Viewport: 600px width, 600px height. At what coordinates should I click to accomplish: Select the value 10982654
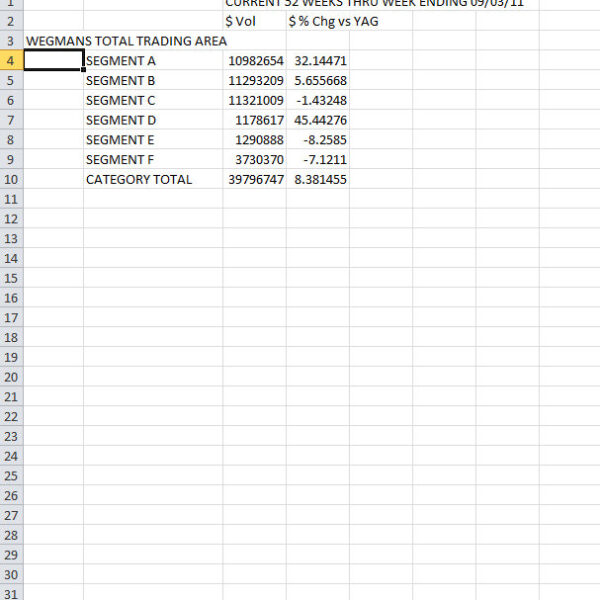[x=254, y=60]
